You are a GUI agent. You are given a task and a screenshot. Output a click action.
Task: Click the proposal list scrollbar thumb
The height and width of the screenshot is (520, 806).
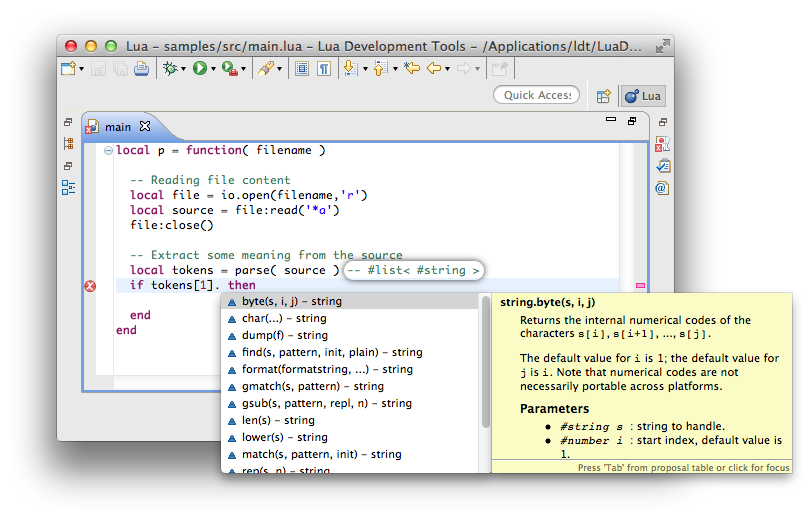pos(486,362)
